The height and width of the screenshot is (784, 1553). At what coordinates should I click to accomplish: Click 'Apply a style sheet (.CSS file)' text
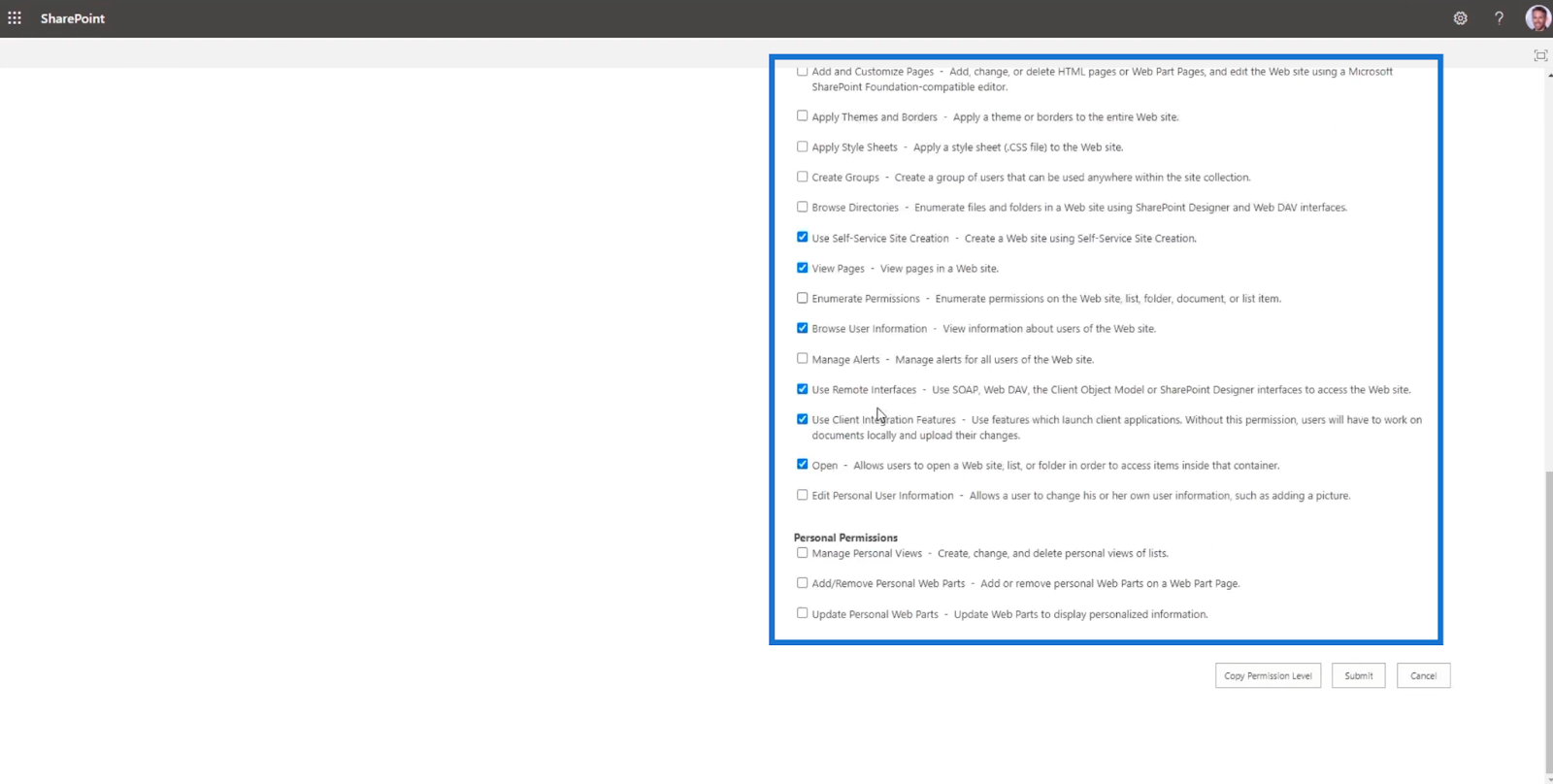[x=1018, y=147]
